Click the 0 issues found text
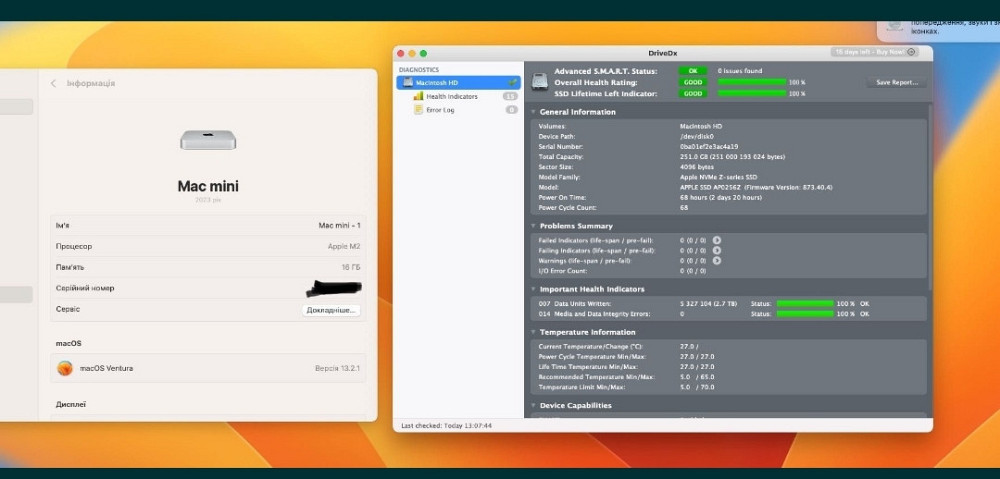 [740, 71]
